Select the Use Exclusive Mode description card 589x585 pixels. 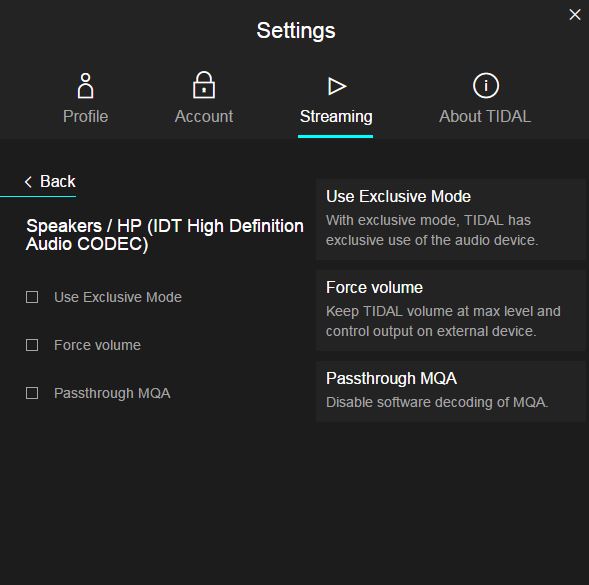tap(450, 219)
